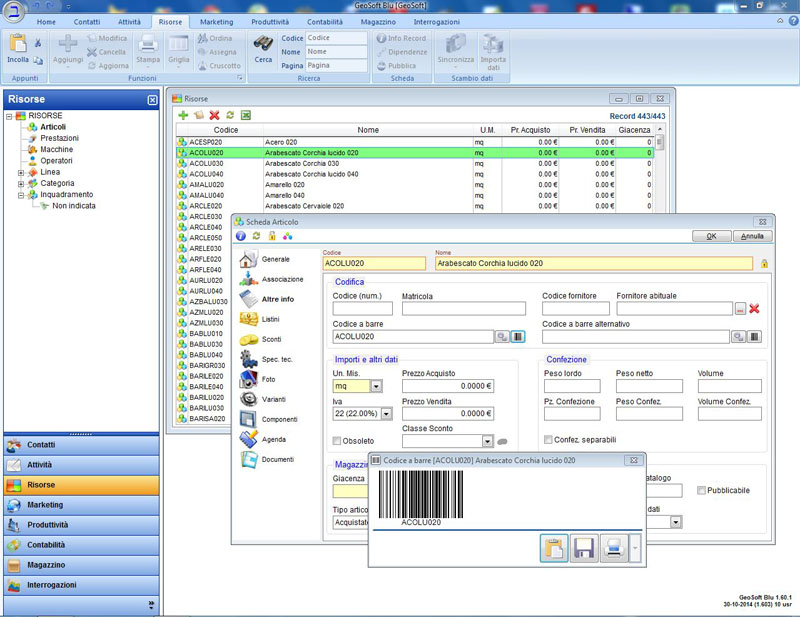Check the Pubblicabile option
Image resolution: width=800 pixels, height=617 pixels.
(x=701, y=490)
